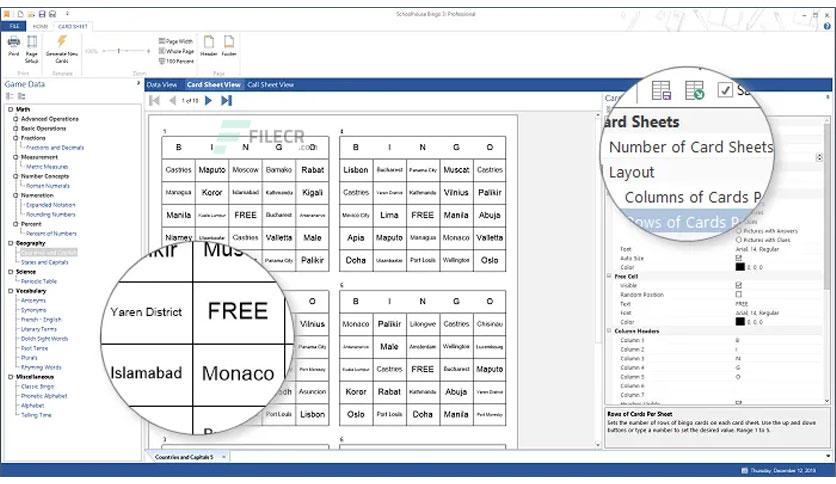Open the Telling Time game
Screen dimensions: 836x484
[x=36, y=415]
